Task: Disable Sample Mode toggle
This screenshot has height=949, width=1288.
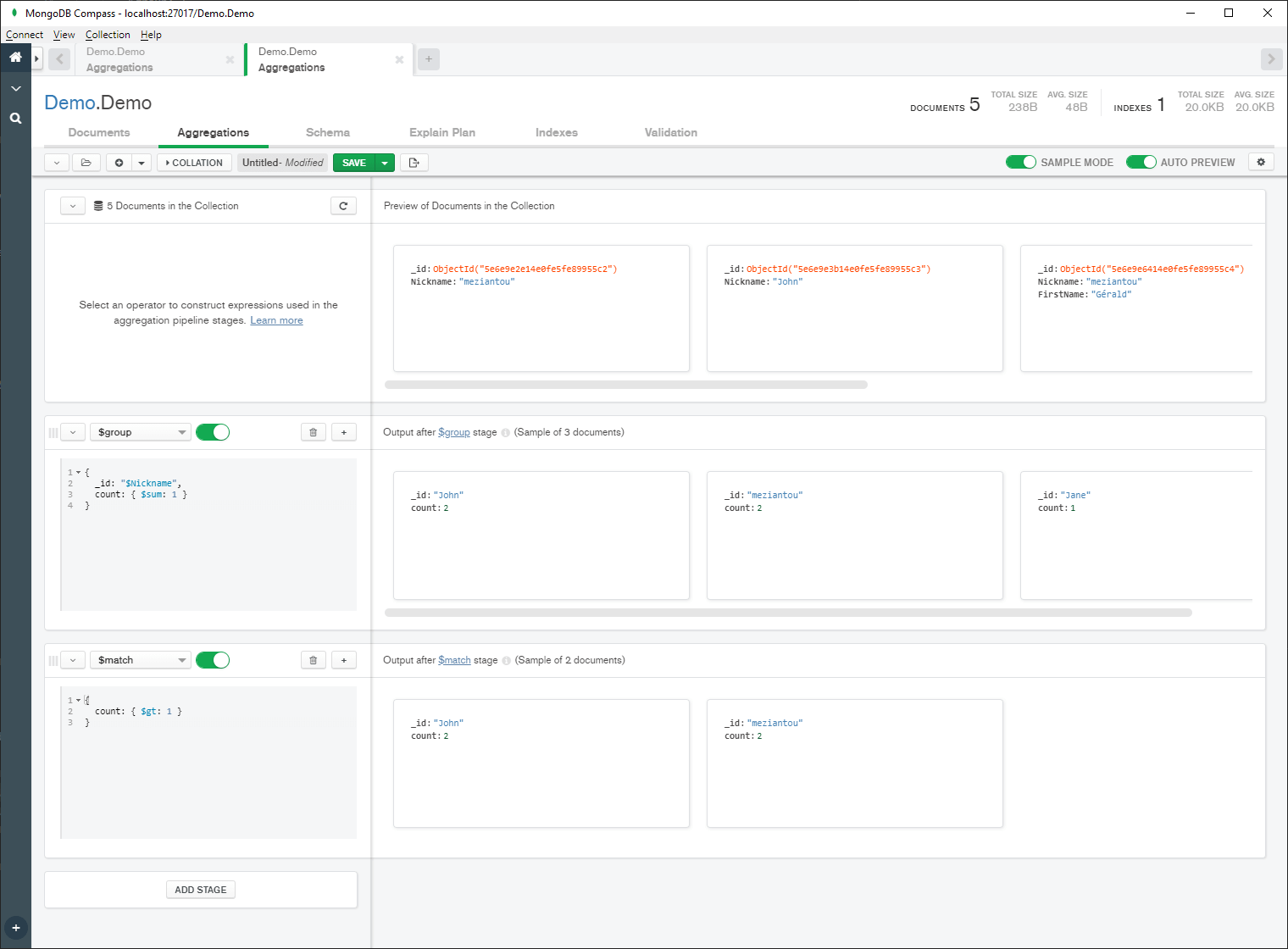Action: [x=1020, y=162]
